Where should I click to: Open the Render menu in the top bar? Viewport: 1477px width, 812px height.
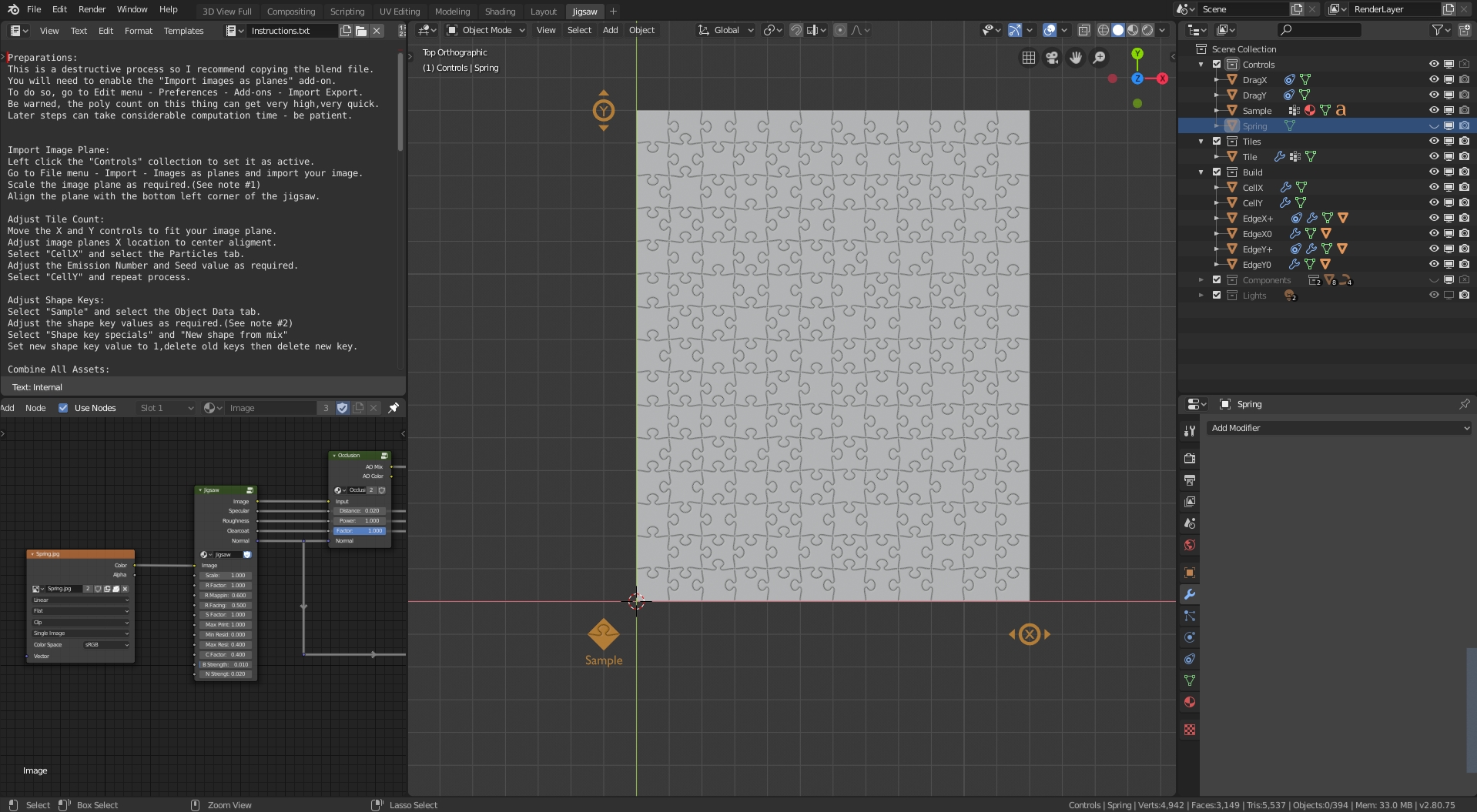tap(92, 9)
